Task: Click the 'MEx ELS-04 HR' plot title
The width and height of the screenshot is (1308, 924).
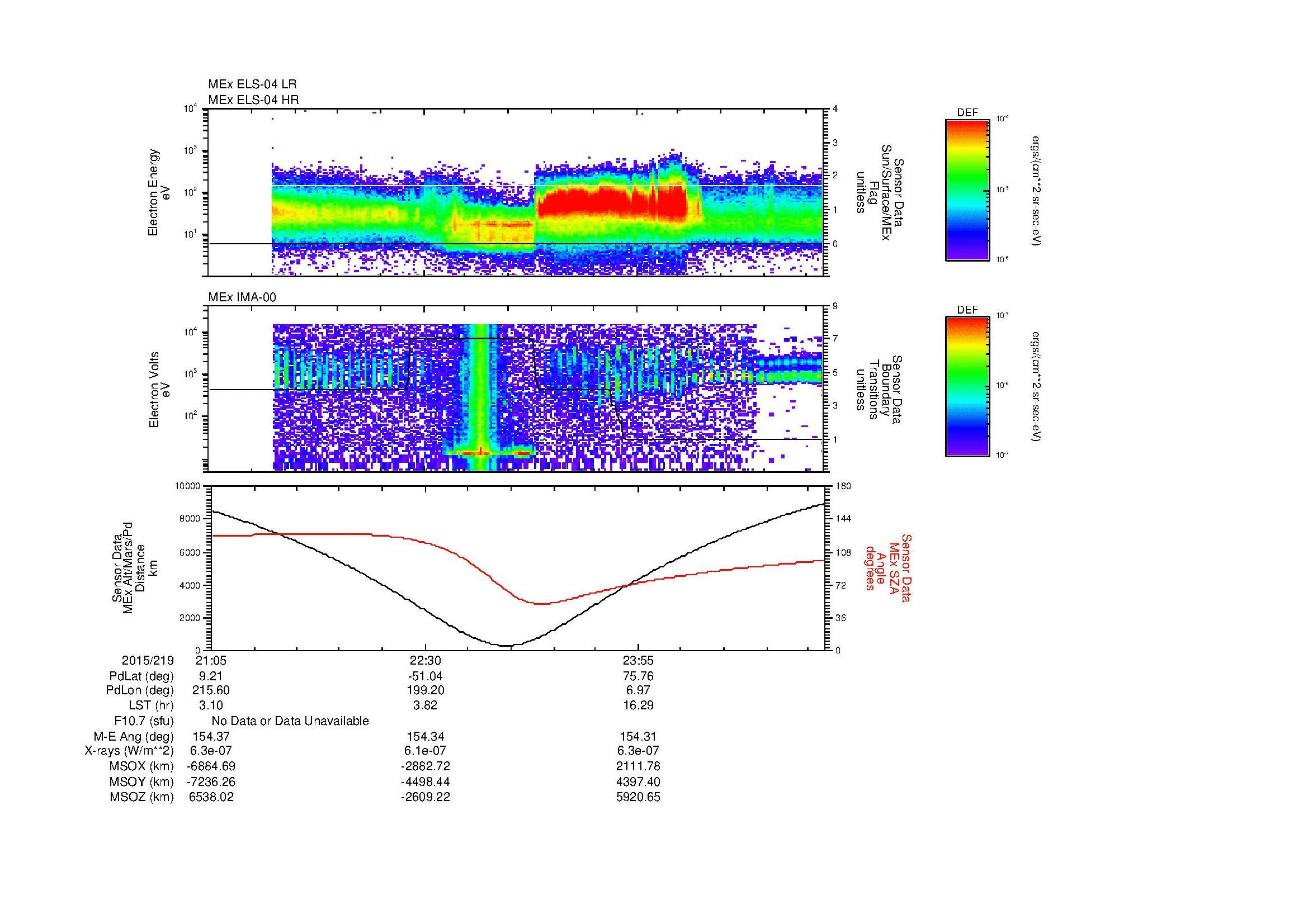Action: coord(253,100)
